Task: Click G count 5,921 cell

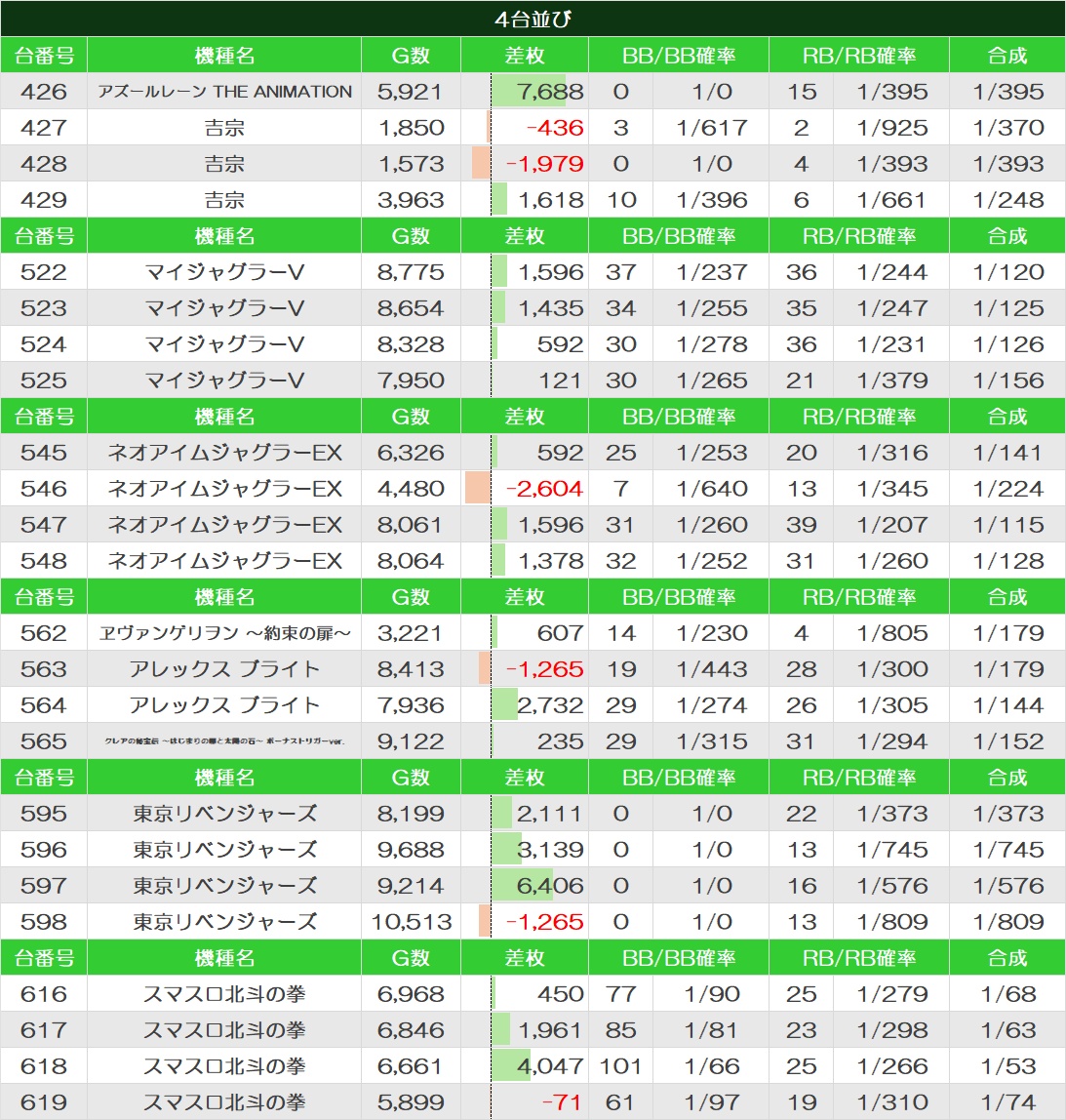Action: (411, 92)
